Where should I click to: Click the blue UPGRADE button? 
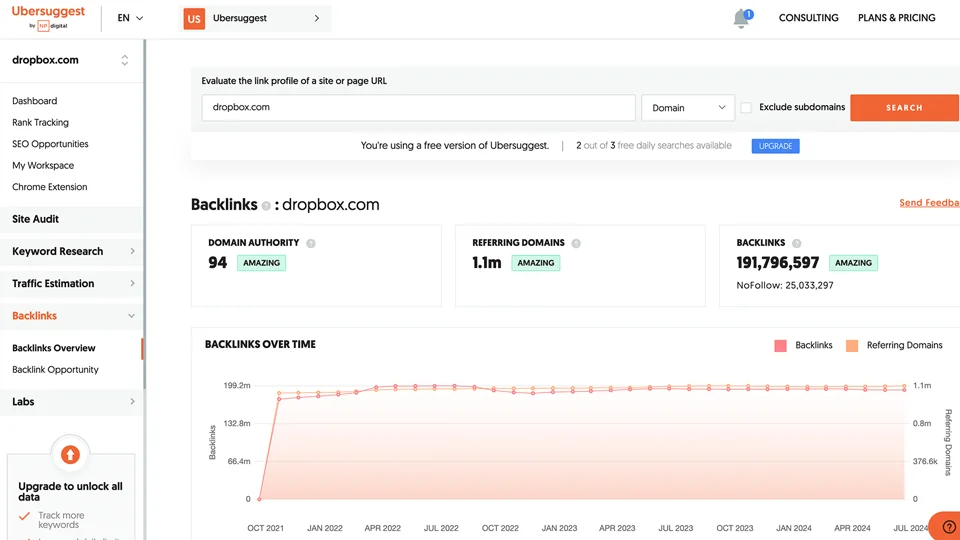[775, 146]
